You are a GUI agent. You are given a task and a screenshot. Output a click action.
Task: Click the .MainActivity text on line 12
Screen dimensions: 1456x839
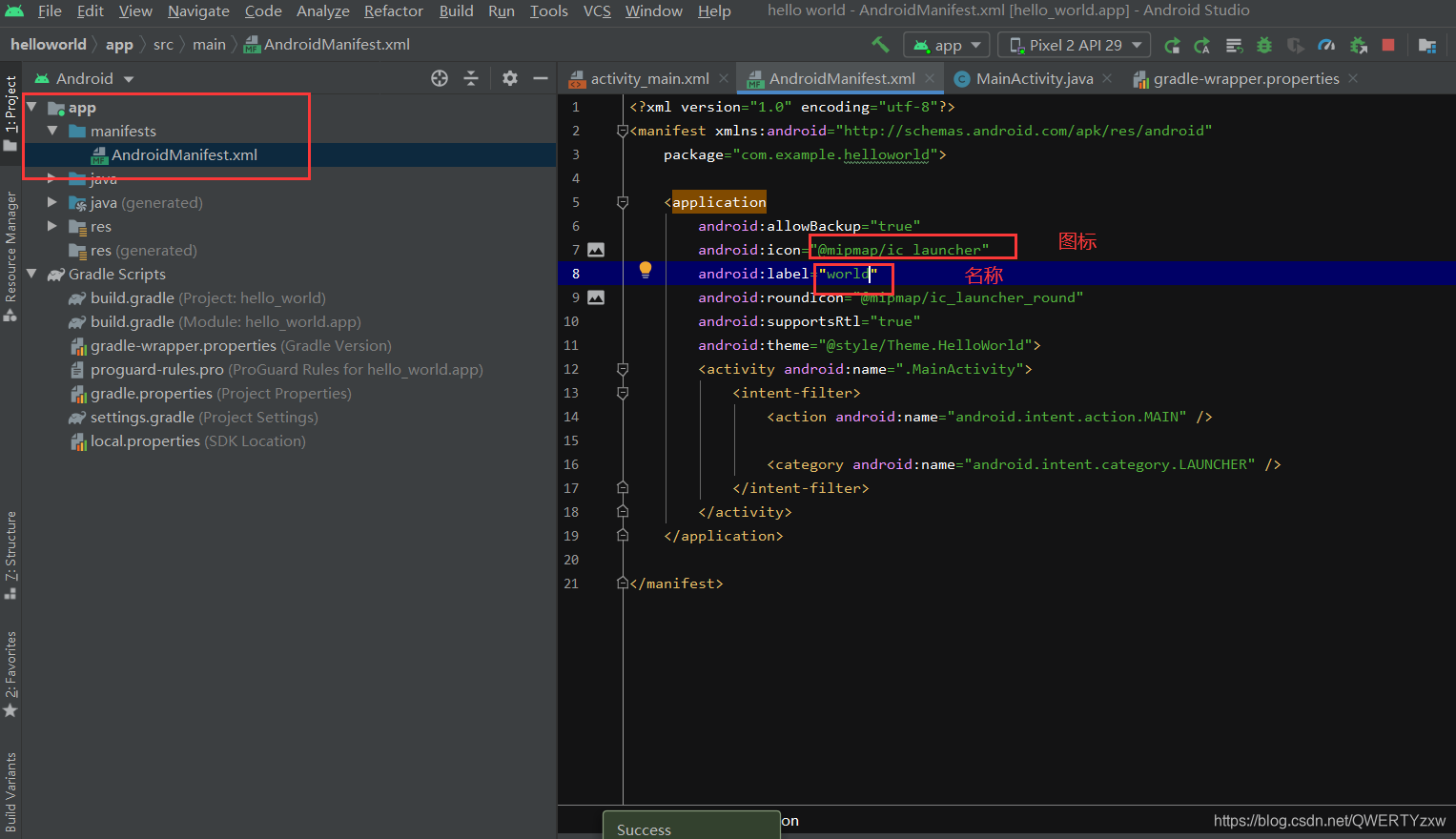pos(959,369)
